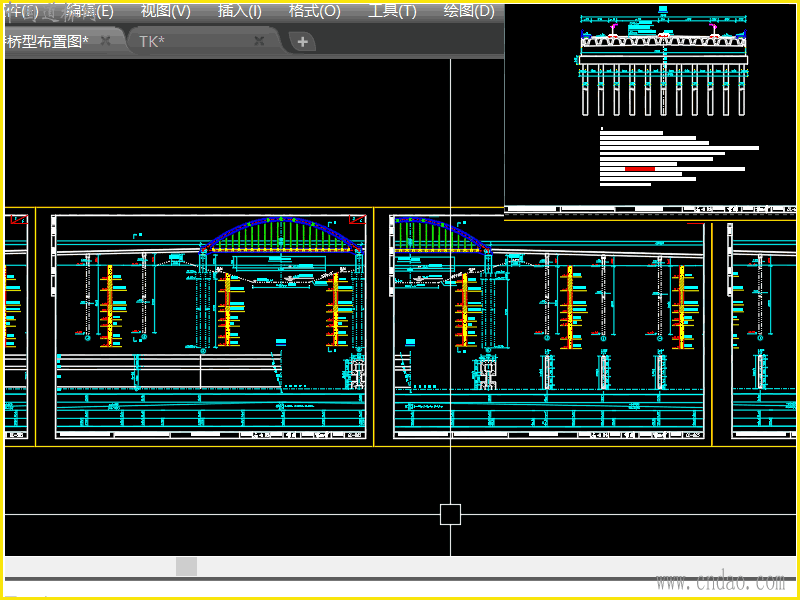This screenshot has height=600, width=800.
Task: Click the horizontal scrollbar thumb
Action: pos(186,567)
